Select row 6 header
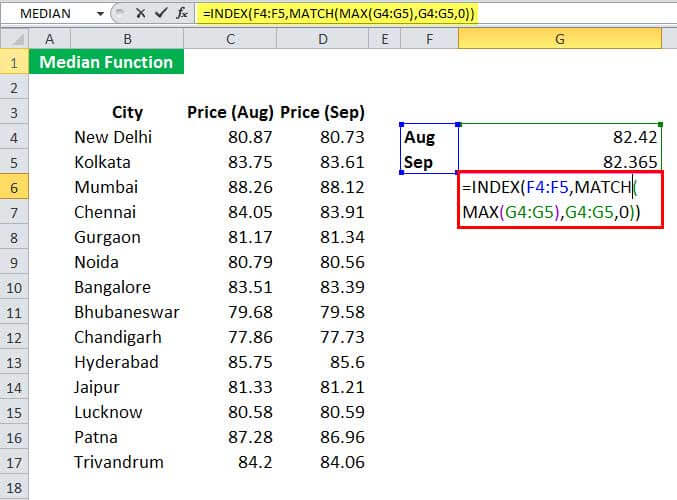677x500 pixels. pyautogui.click(x=14, y=187)
